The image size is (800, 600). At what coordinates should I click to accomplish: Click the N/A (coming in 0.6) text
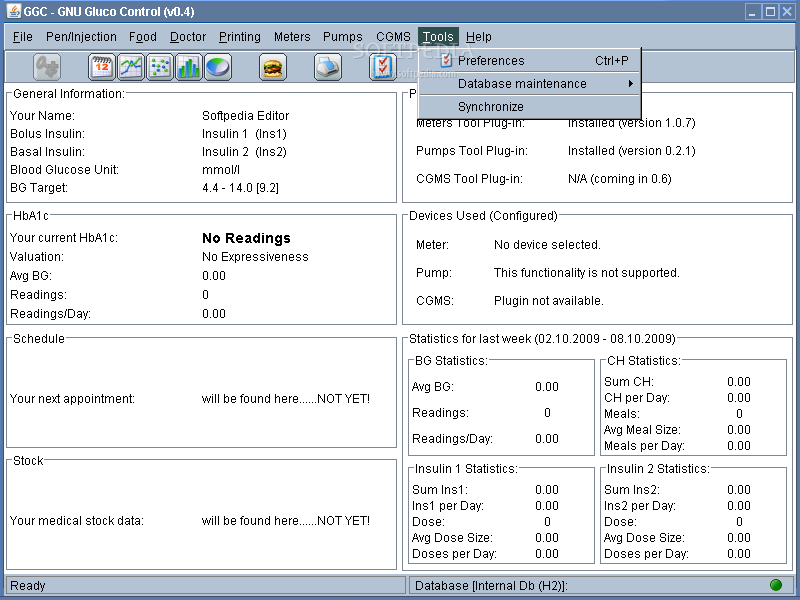pyautogui.click(x=619, y=179)
